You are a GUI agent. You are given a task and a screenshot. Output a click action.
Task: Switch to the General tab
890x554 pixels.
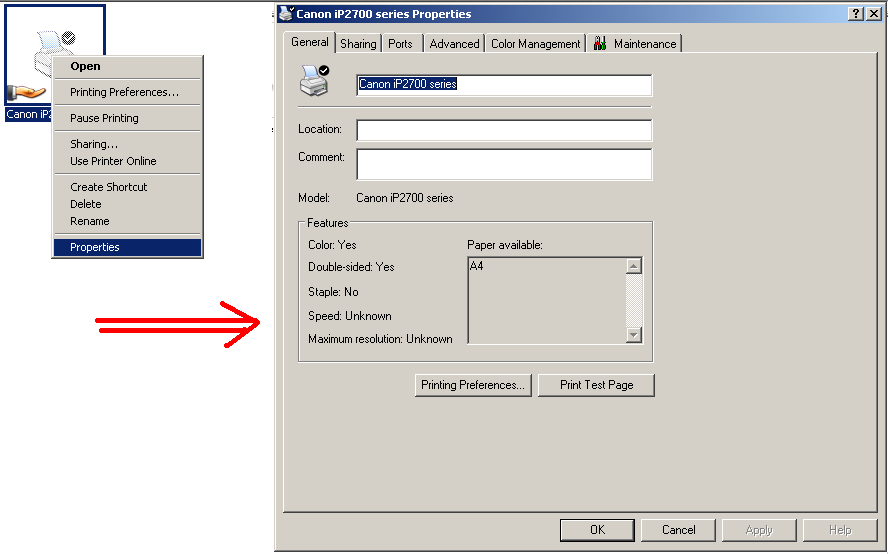[x=309, y=42]
